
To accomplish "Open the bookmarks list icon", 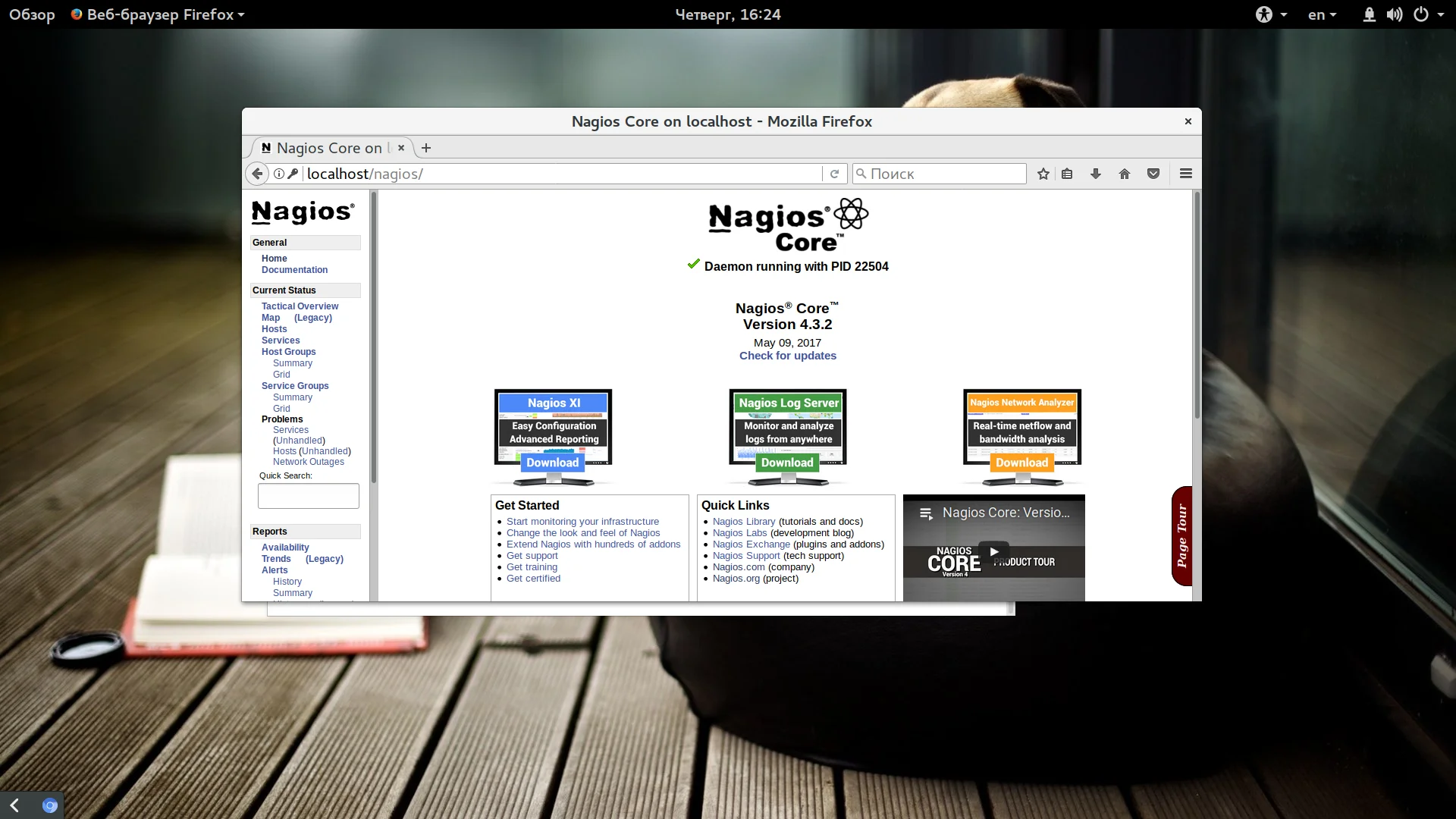I will [x=1067, y=174].
